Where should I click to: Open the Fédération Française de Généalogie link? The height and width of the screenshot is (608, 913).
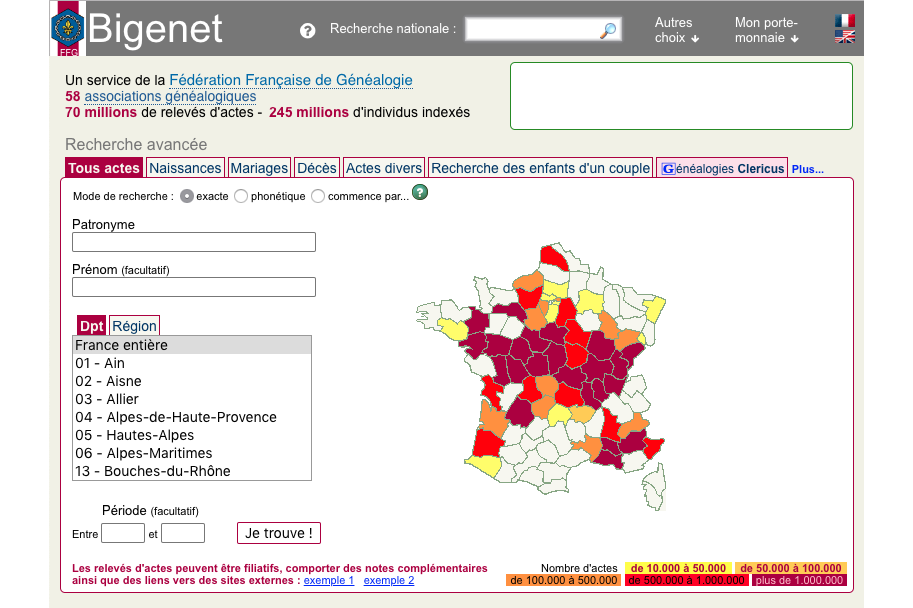point(291,80)
